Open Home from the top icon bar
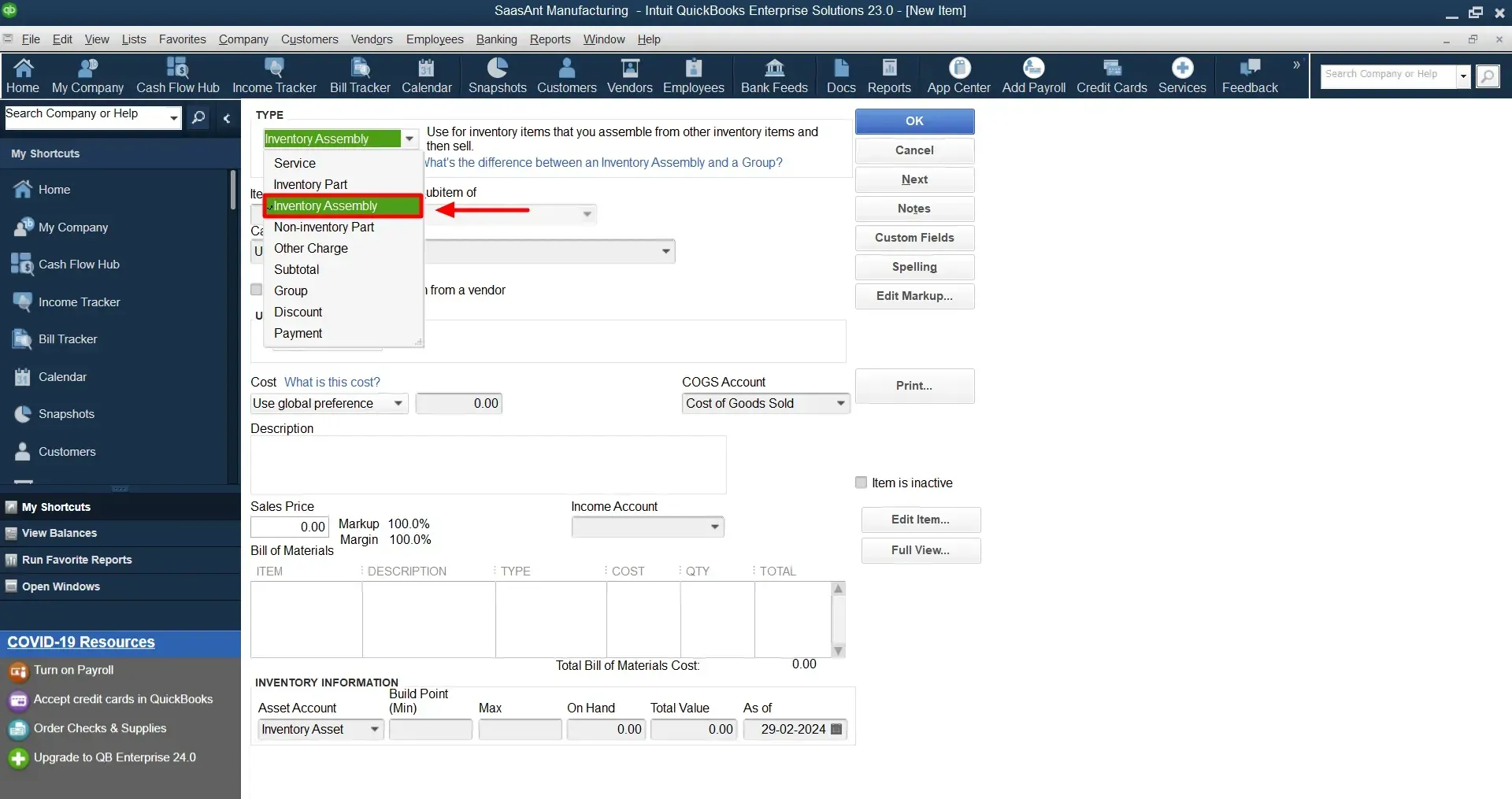 pos(23,76)
